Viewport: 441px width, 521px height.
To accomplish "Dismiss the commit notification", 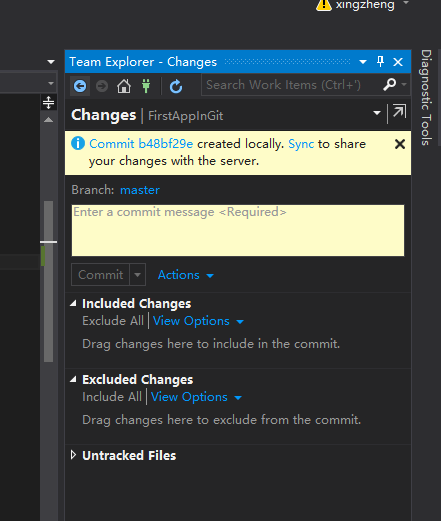I will coord(400,144).
